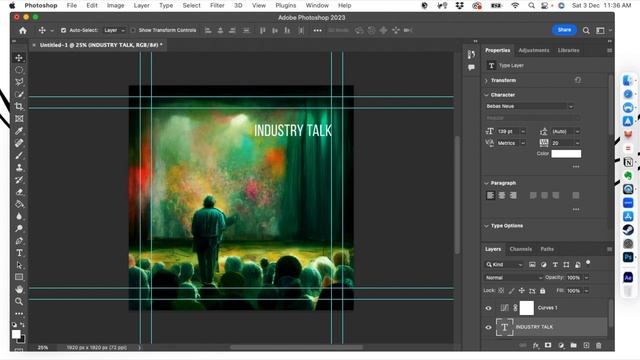The image size is (640, 360).
Task: Open the Edit Toolbar three-dots icon
Action: click(x=19, y=313)
